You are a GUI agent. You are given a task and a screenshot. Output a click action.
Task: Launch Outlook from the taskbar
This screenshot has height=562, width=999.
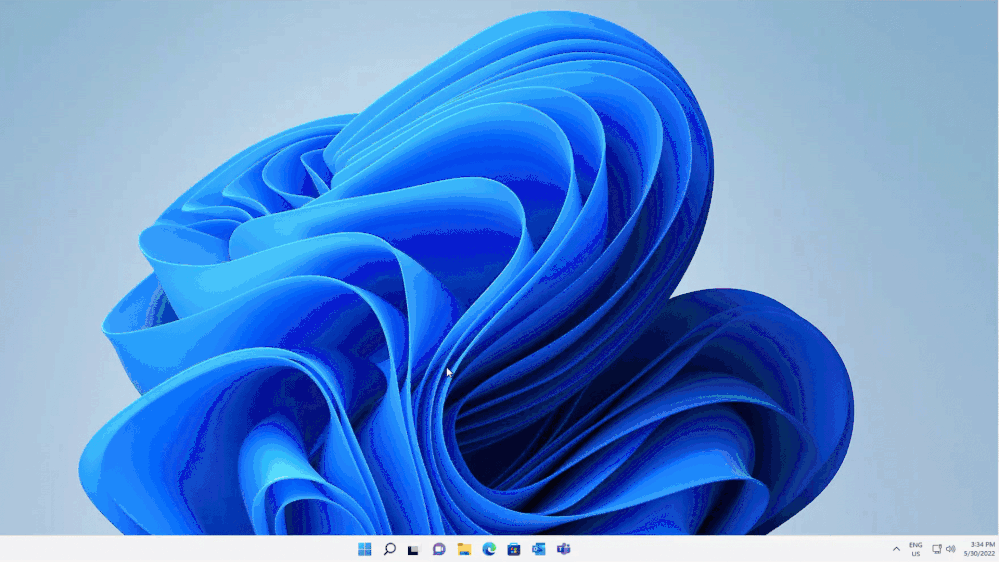[x=538, y=549]
